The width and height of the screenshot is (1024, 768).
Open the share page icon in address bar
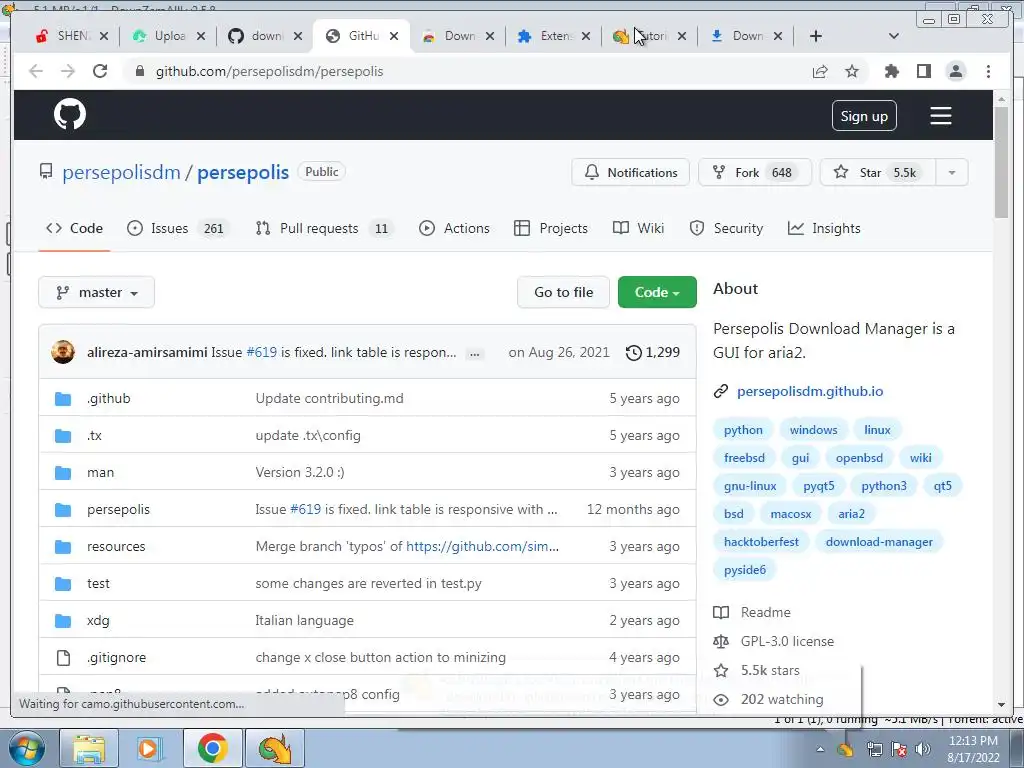coord(820,71)
